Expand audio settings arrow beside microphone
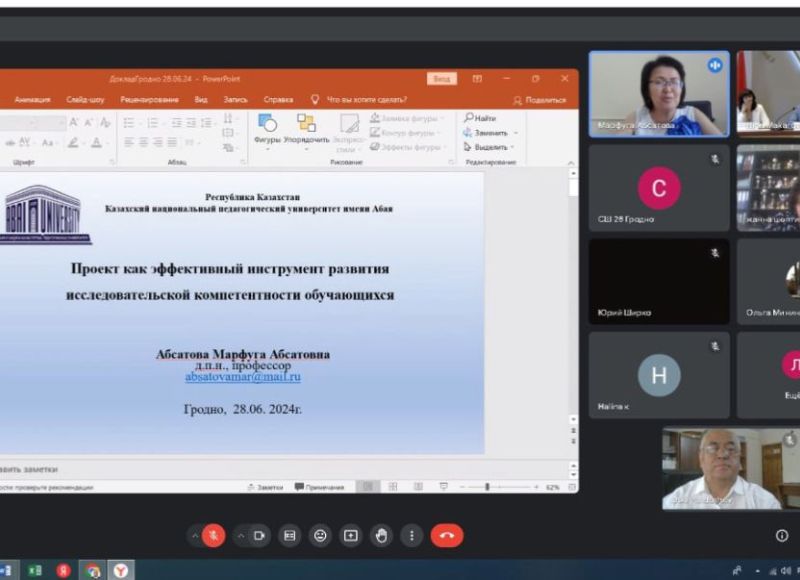Viewport: 800px width, 580px height. pyautogui.click(x=194, y=535)
